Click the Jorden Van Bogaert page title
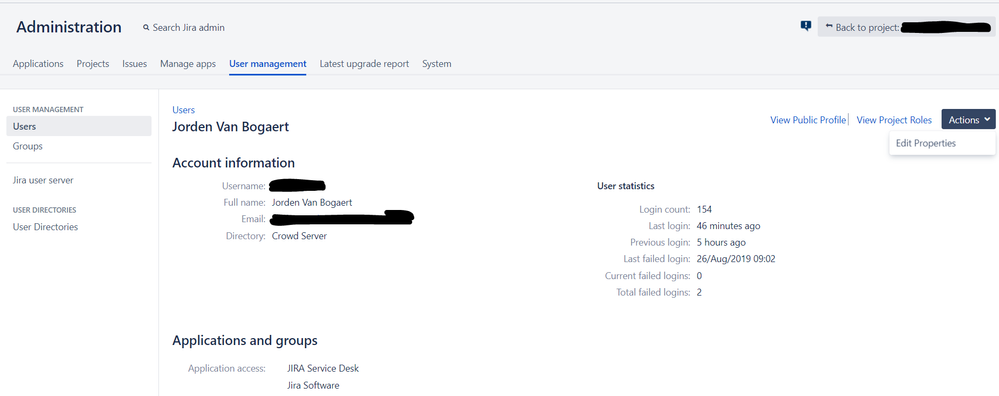The width and height of the screenshot is (999, 396). (231, 127)
